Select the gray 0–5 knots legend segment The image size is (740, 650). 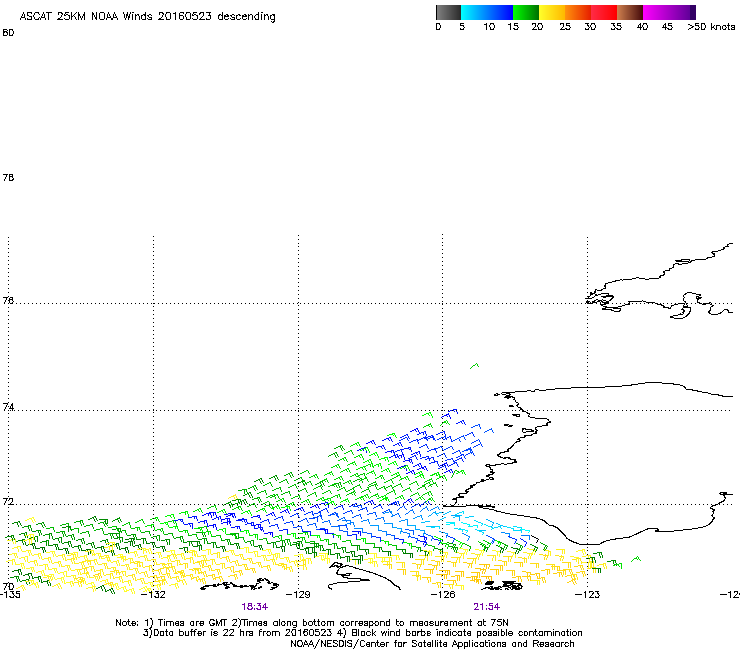[448, 12]
